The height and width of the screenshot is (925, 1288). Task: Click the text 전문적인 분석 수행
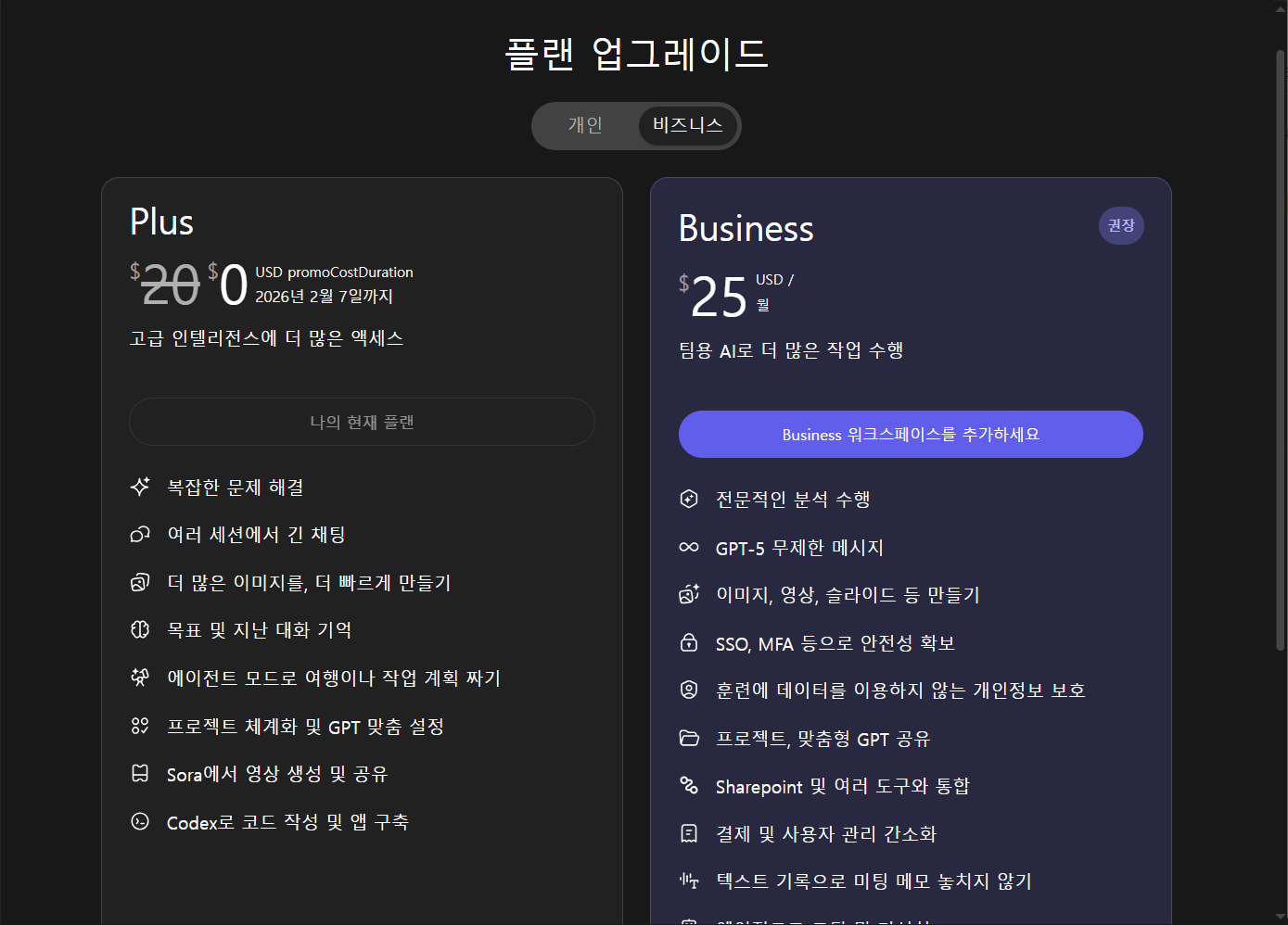click(x=793, y=499)
